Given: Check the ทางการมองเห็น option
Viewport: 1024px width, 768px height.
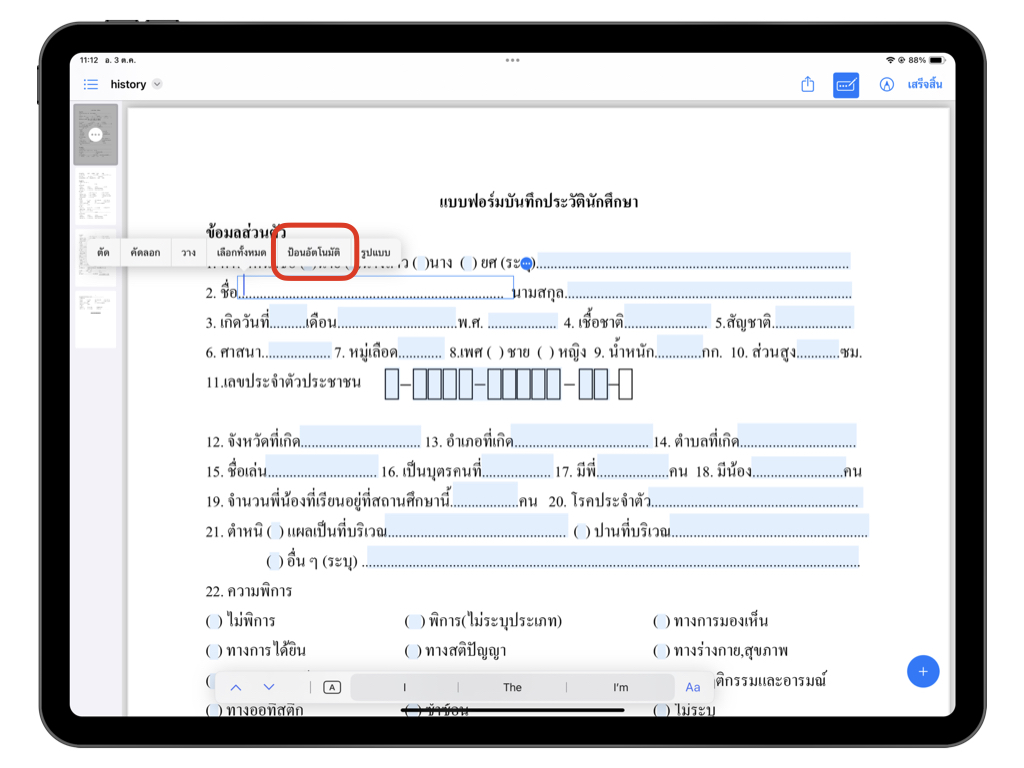Looking at the screenshot, I should click(661, 621).
